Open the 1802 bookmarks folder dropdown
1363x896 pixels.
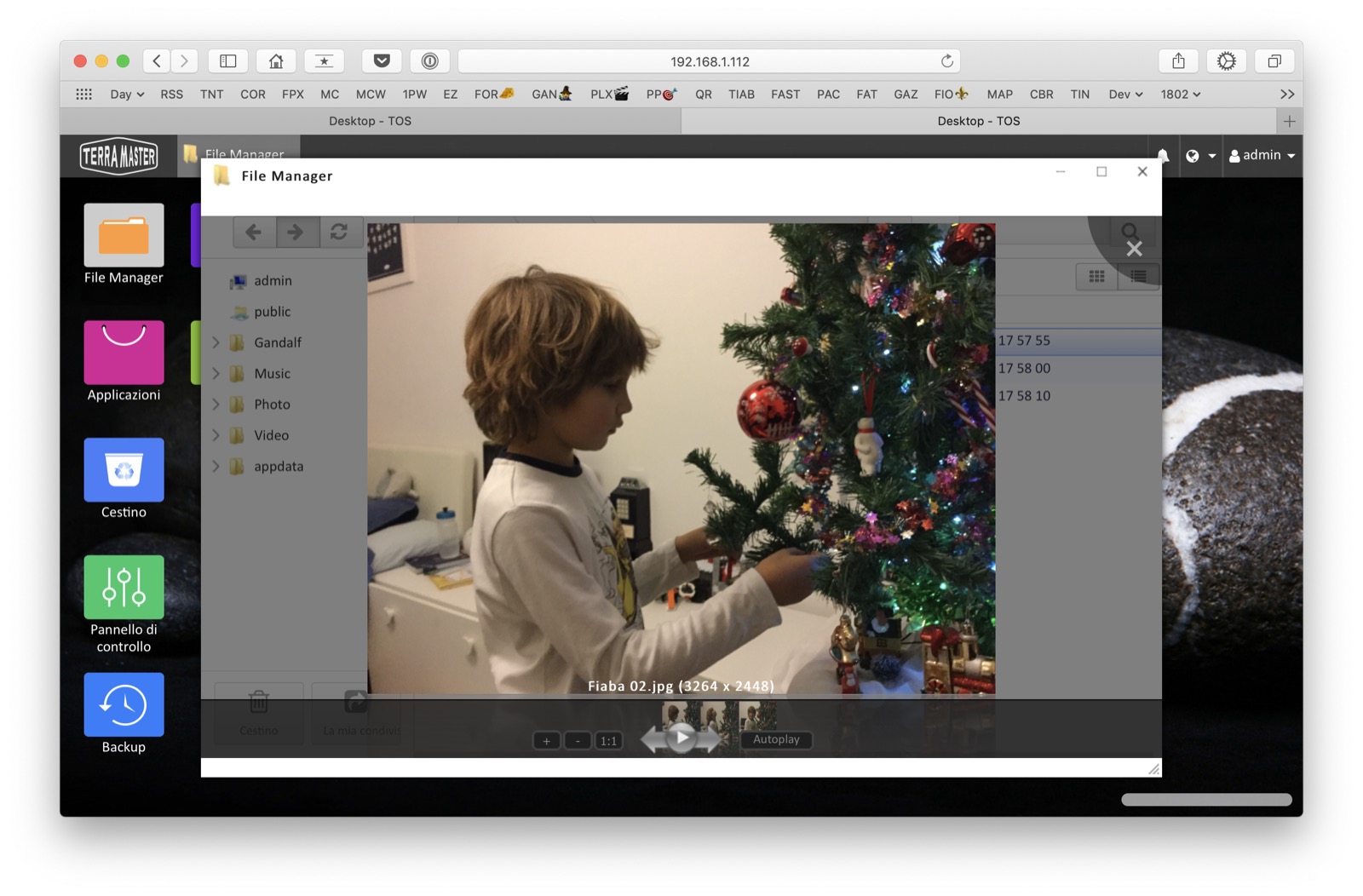1181,95
